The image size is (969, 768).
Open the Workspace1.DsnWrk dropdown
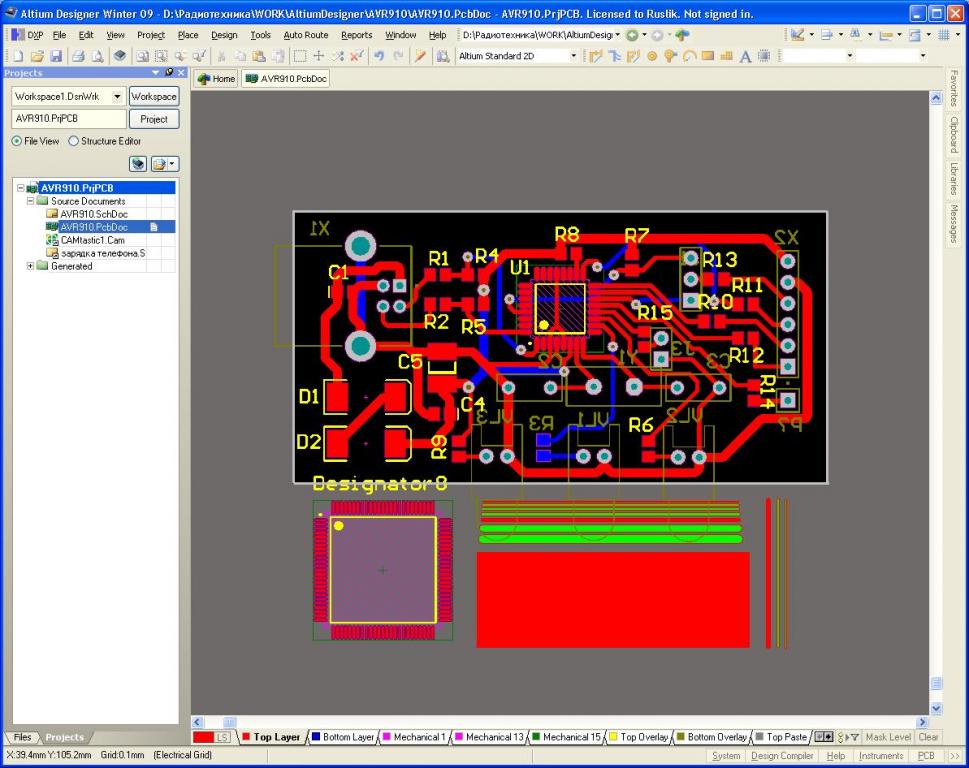(117, 97)
